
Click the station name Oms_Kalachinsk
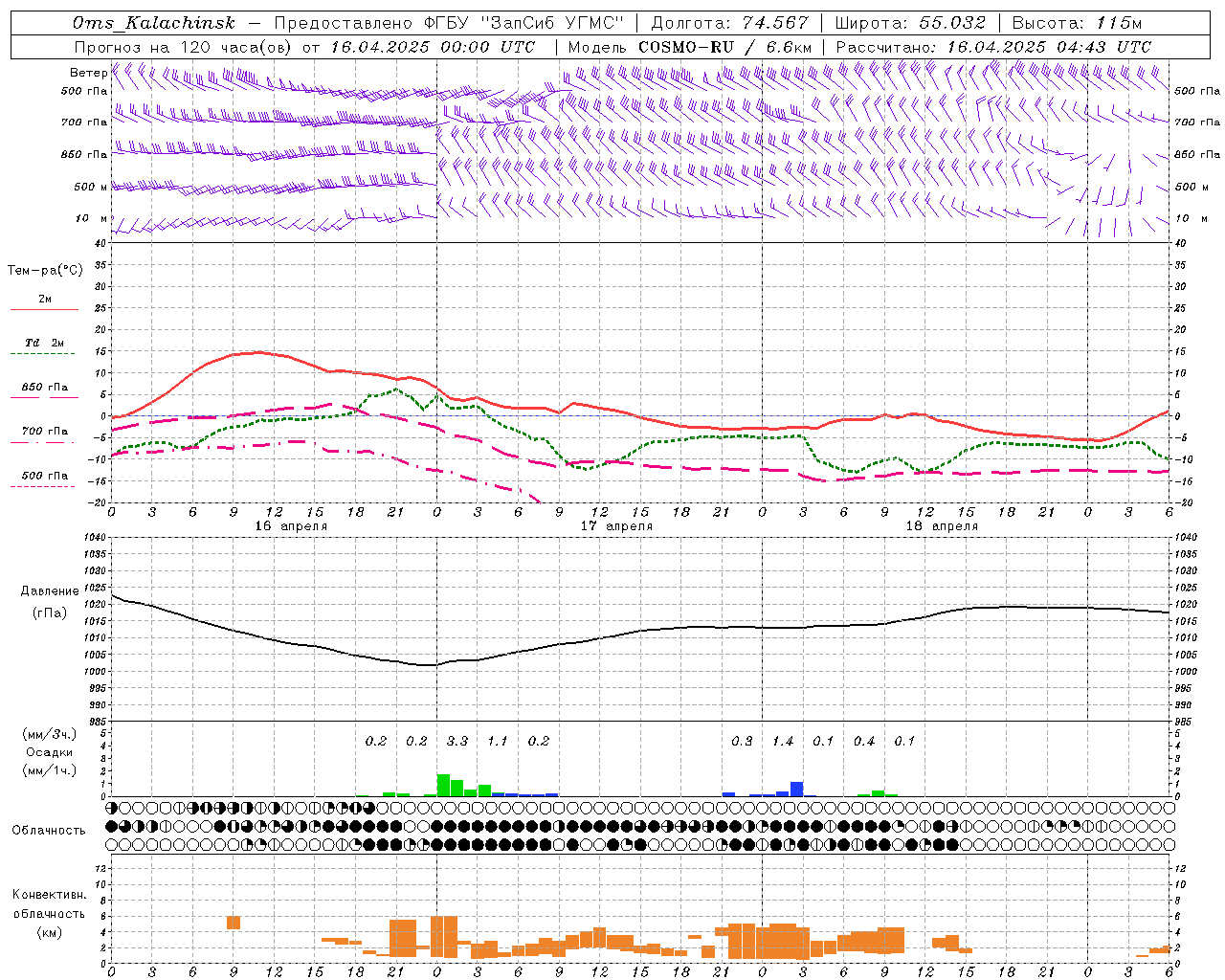pyautogui.click(x=154, y=23)
